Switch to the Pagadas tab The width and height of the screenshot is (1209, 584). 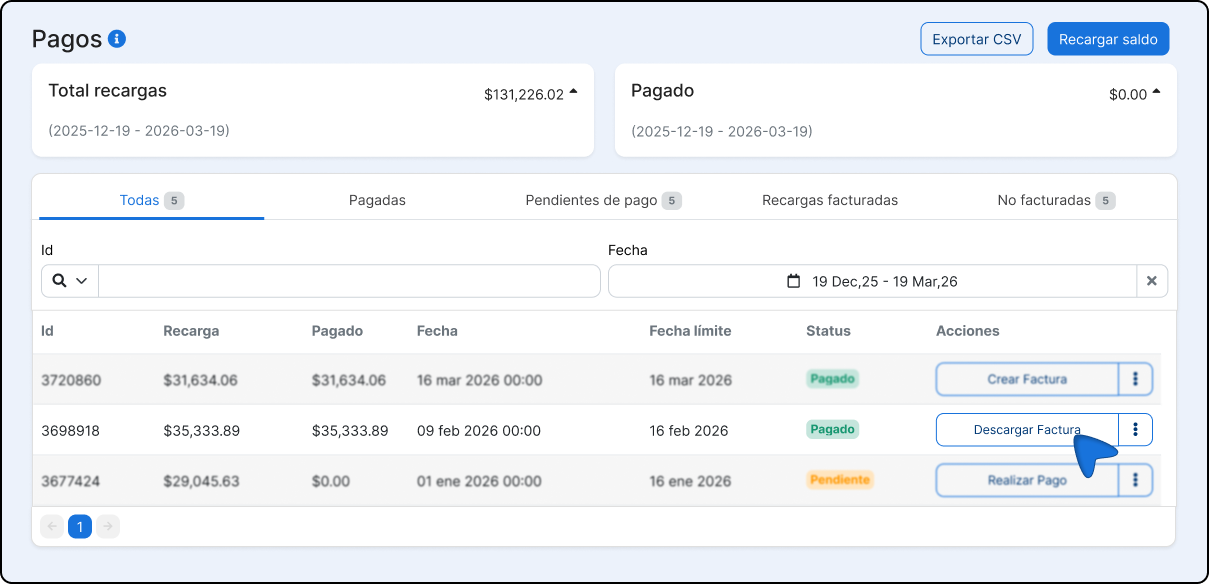coord(377,200)
